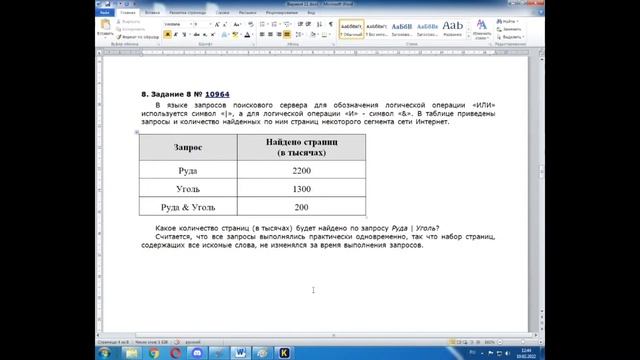The height and width of the screenshot is (360, 640).
Task: Open the K application from taskbar
Action: [284, 353]
